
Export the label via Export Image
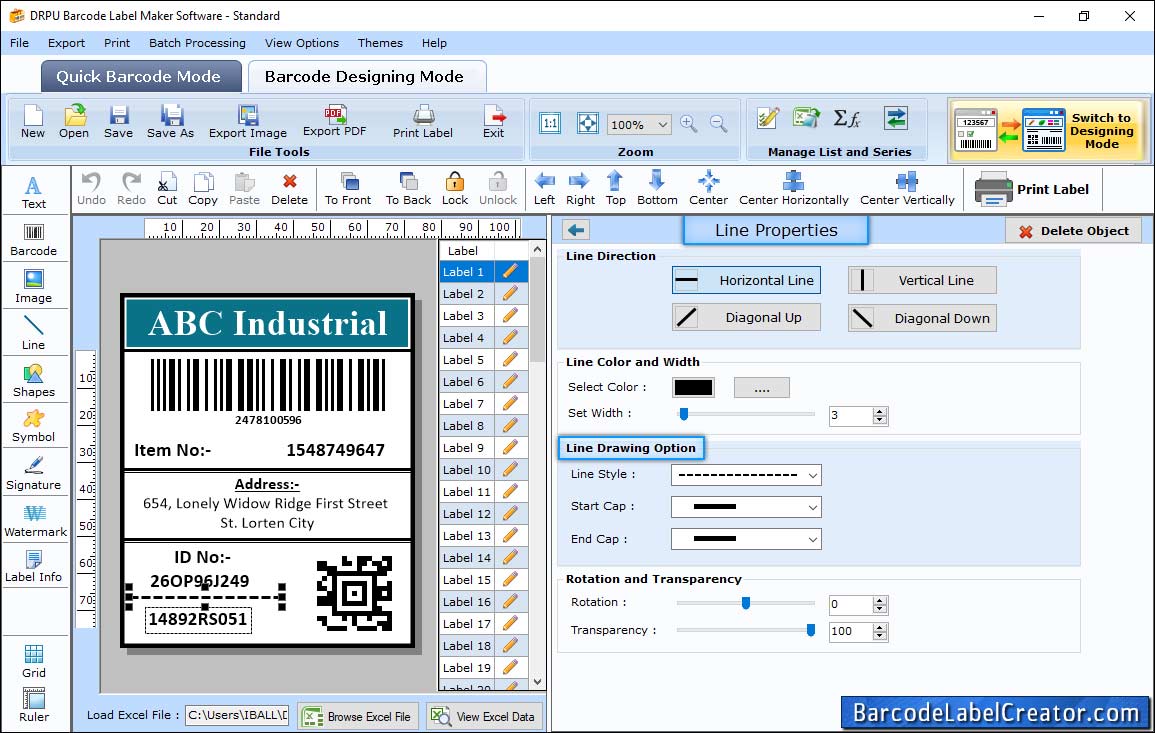pos(248,122)
